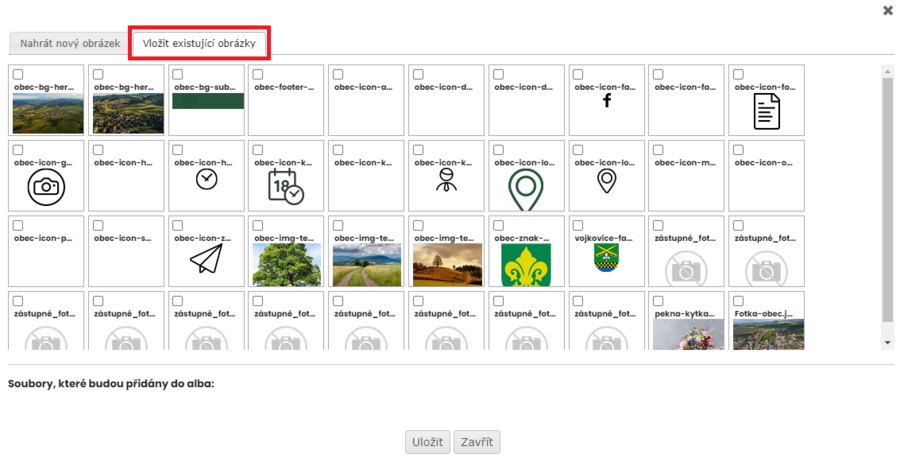
Task: Select the paper airplane icon image
Action: coord(206,259)
